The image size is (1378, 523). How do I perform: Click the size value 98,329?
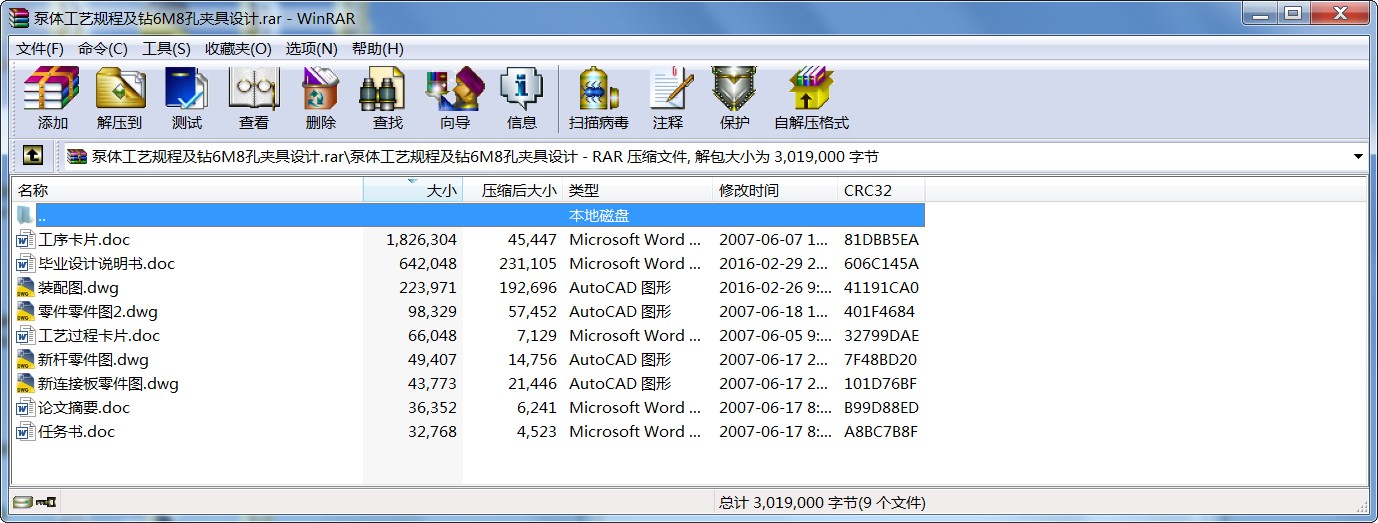(x=432, y=312)
